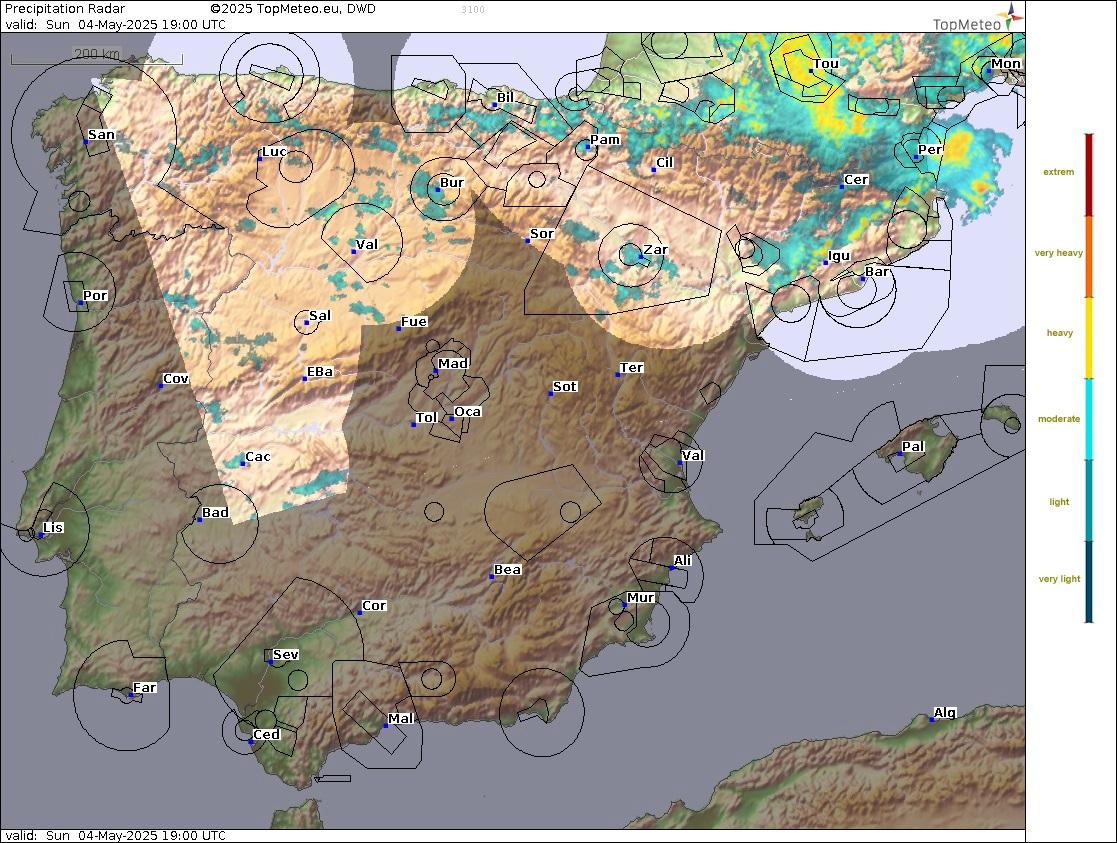
Task: Select the 'Ced' station label
Action: pyautogui.click(x=266, y=735)
